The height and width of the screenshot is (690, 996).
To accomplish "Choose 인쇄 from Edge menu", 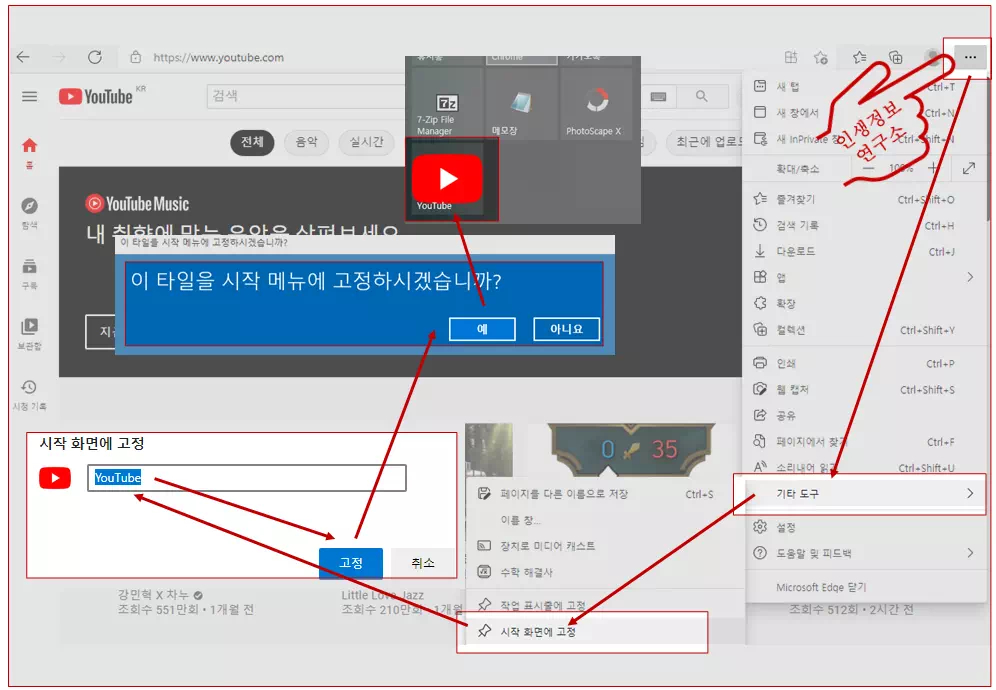I will tap(865, 363).
